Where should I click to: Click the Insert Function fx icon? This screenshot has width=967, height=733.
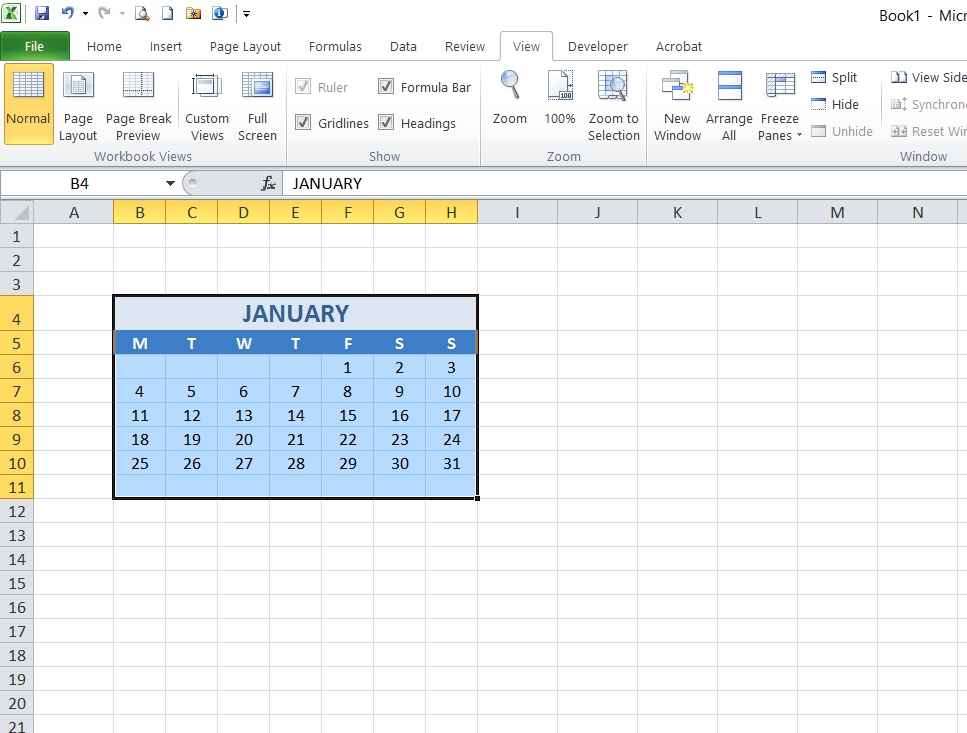click(x=268, y=183)
